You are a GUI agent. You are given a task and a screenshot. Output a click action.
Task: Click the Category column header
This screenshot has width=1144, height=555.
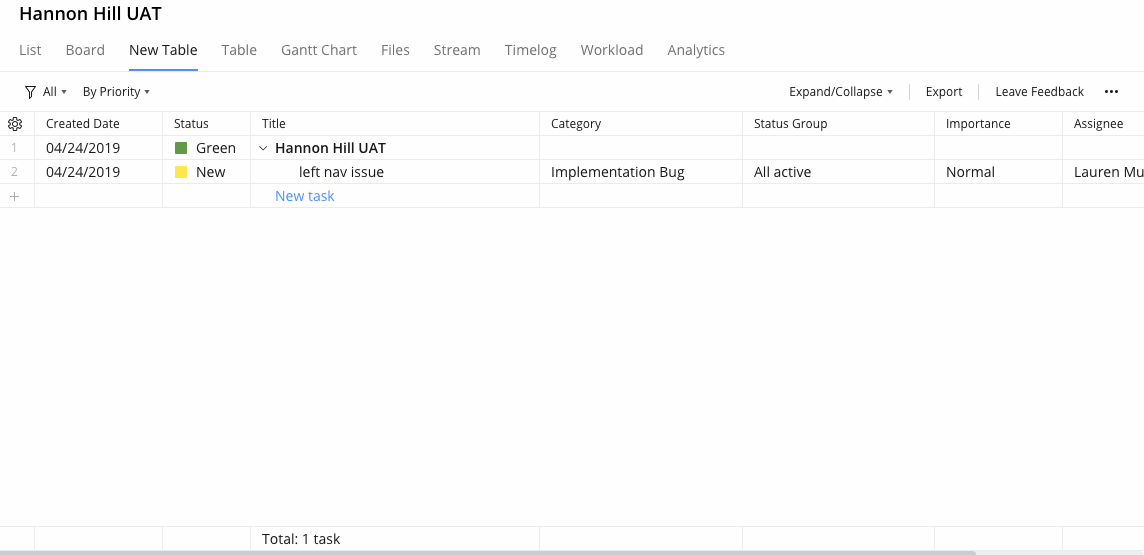point(641,124)
